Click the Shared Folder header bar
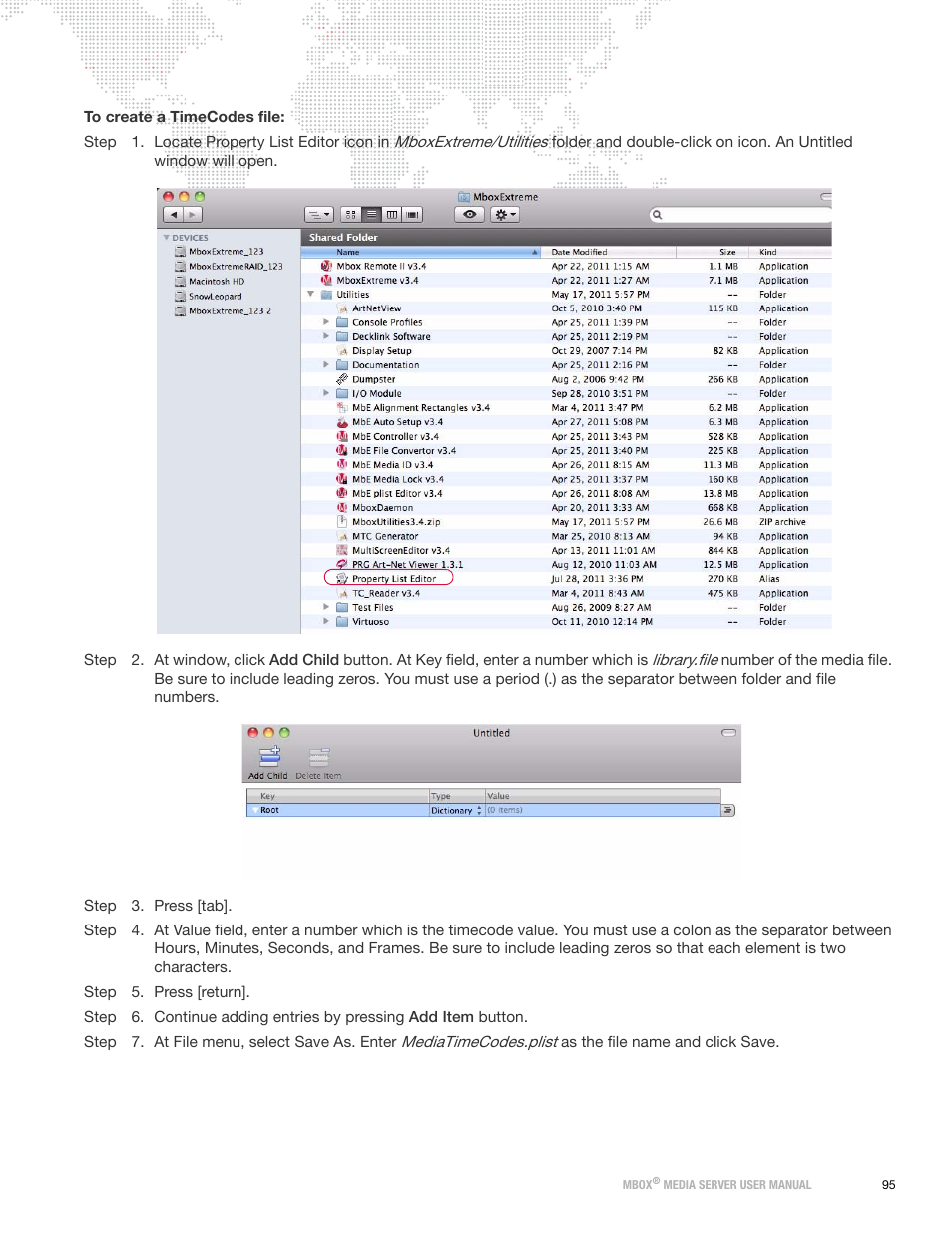 pyautogui.click(x=566, y=238)
